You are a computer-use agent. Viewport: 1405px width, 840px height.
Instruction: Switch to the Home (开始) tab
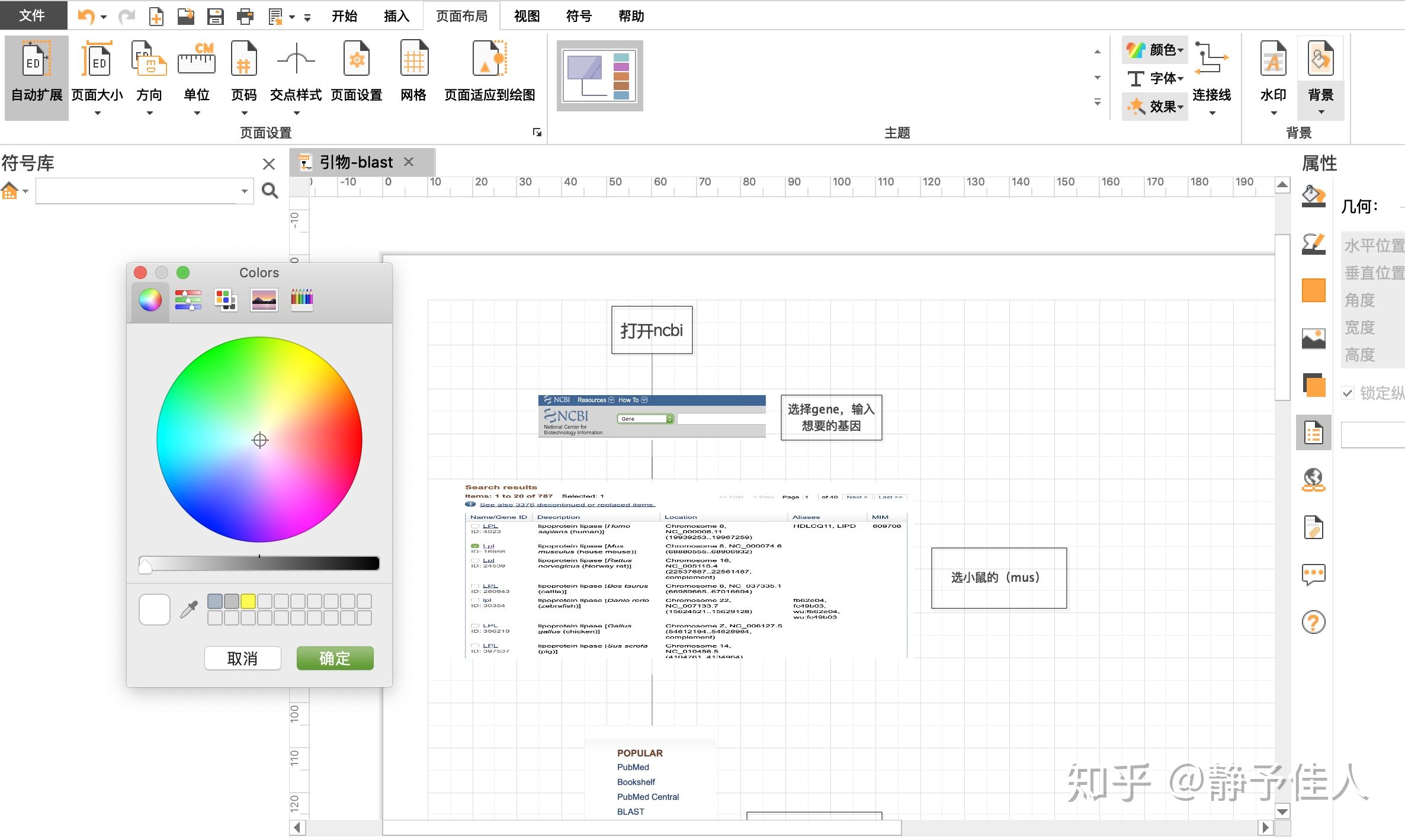click(344, 16)
